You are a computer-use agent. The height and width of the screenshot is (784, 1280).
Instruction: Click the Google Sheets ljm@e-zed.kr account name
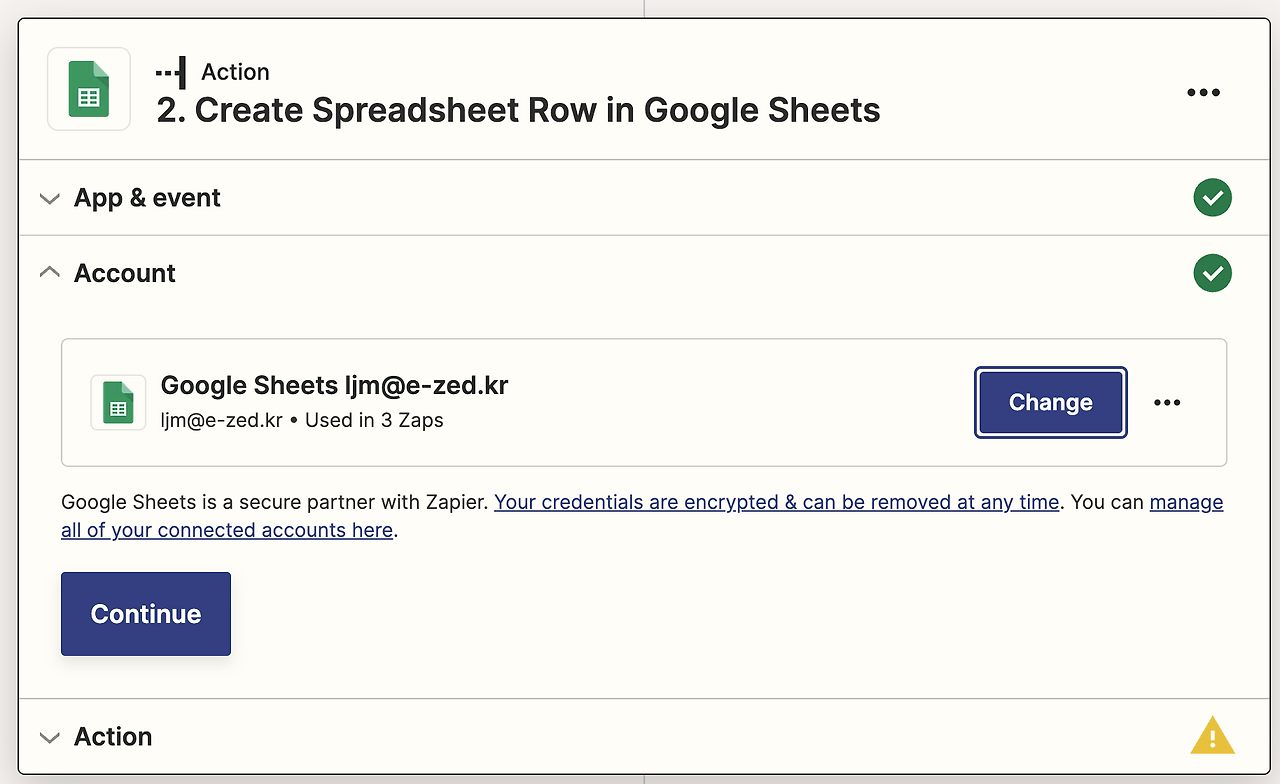pos(334,385)
